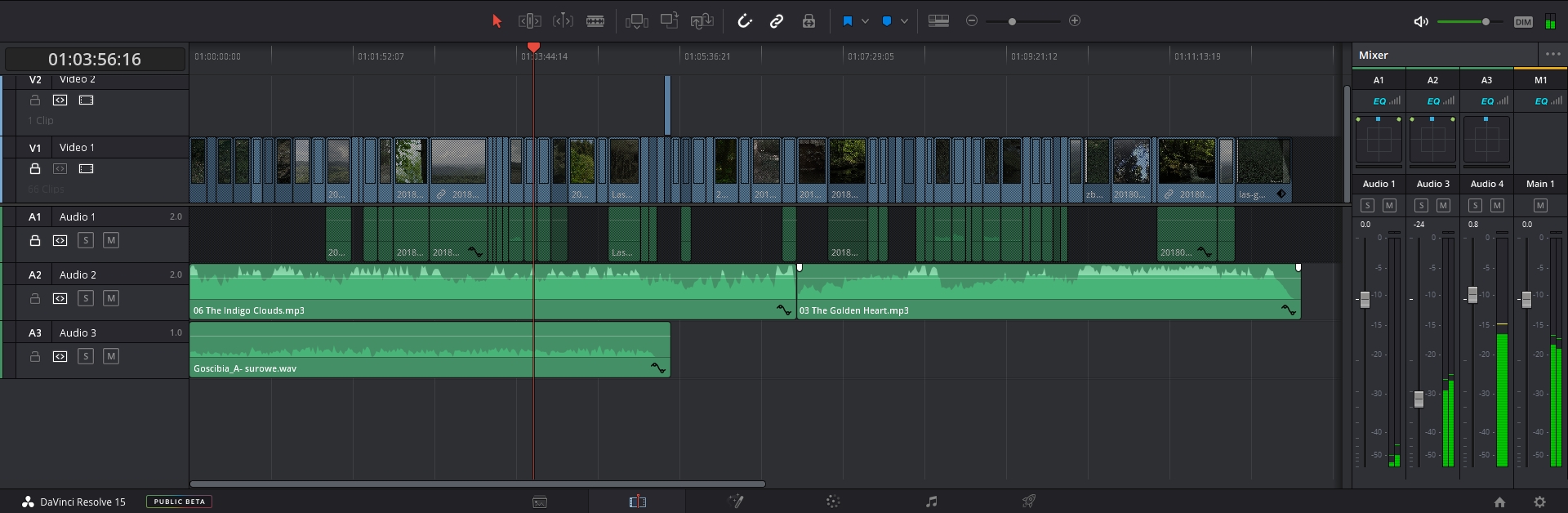This screenshot has width=1568, height=513.
Task: Toggle the DIM audio button
Action: (1523, 22)
